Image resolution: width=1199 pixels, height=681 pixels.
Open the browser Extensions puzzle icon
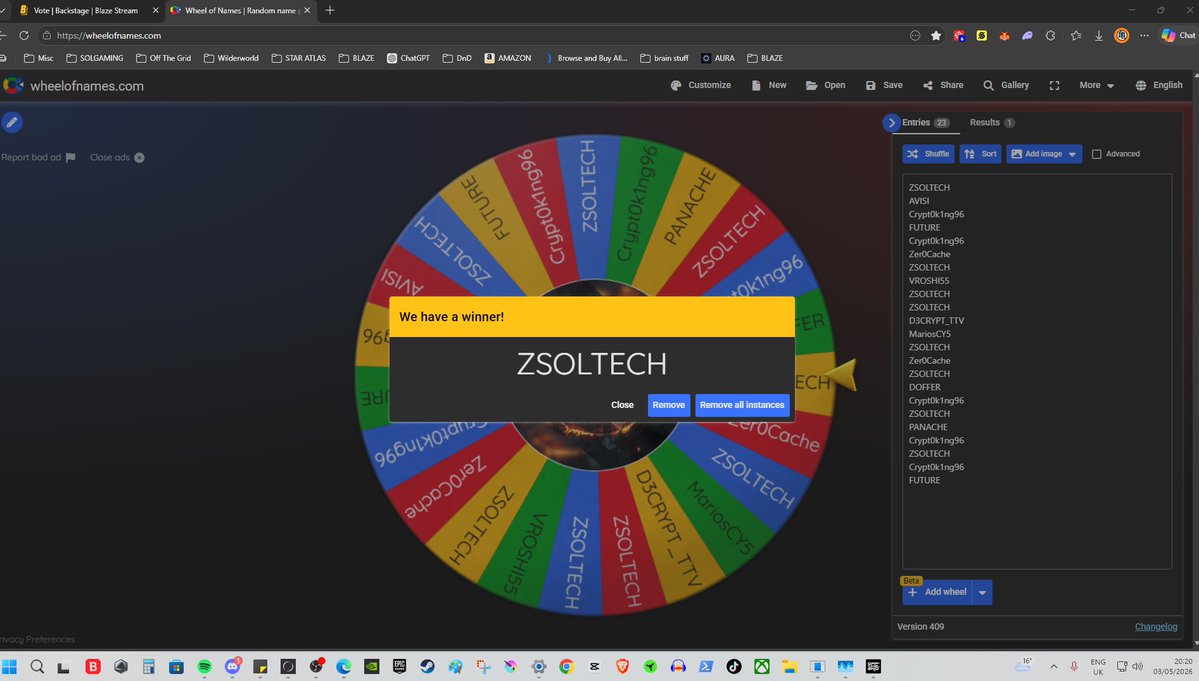click(x=1050, y=35)
